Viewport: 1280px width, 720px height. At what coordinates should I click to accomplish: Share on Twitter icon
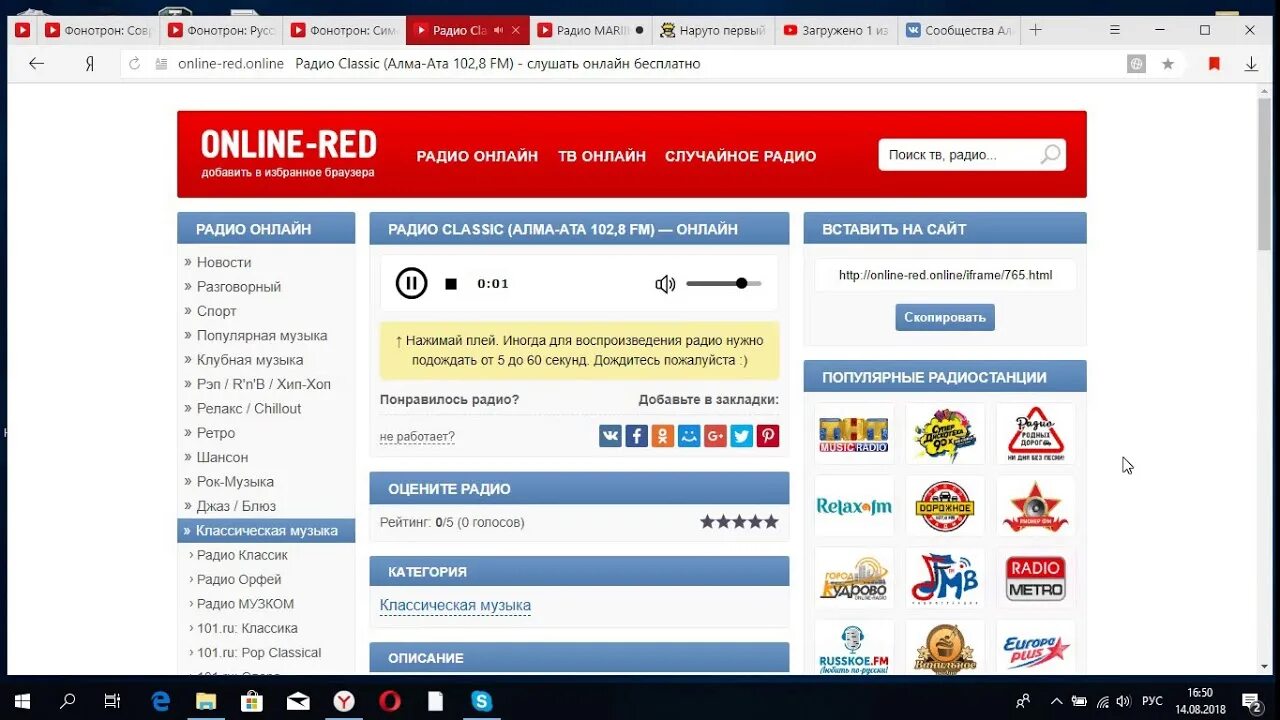741,435
